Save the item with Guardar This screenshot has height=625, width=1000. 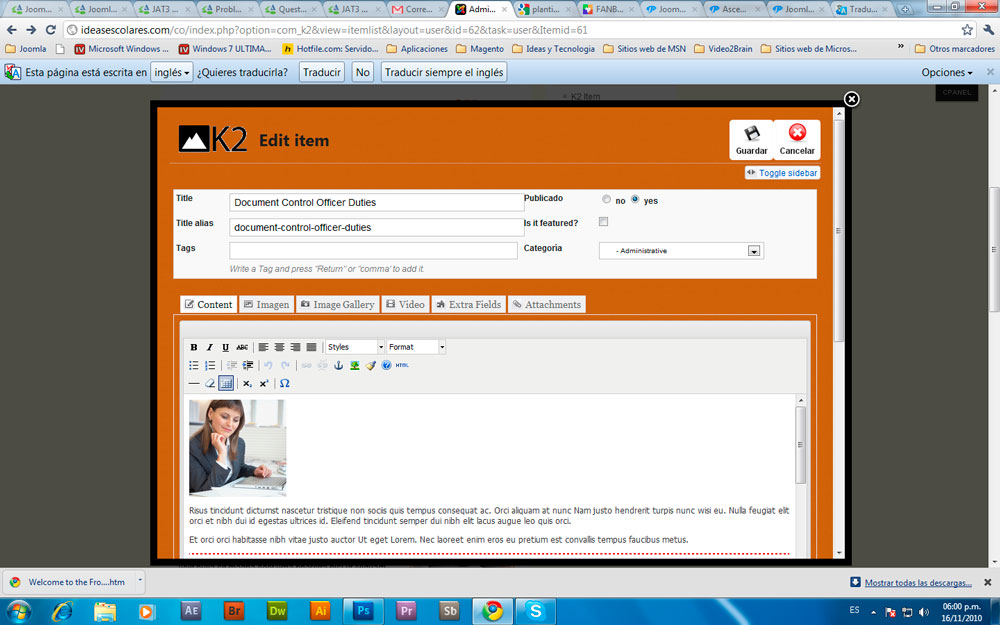coord(751,140)
